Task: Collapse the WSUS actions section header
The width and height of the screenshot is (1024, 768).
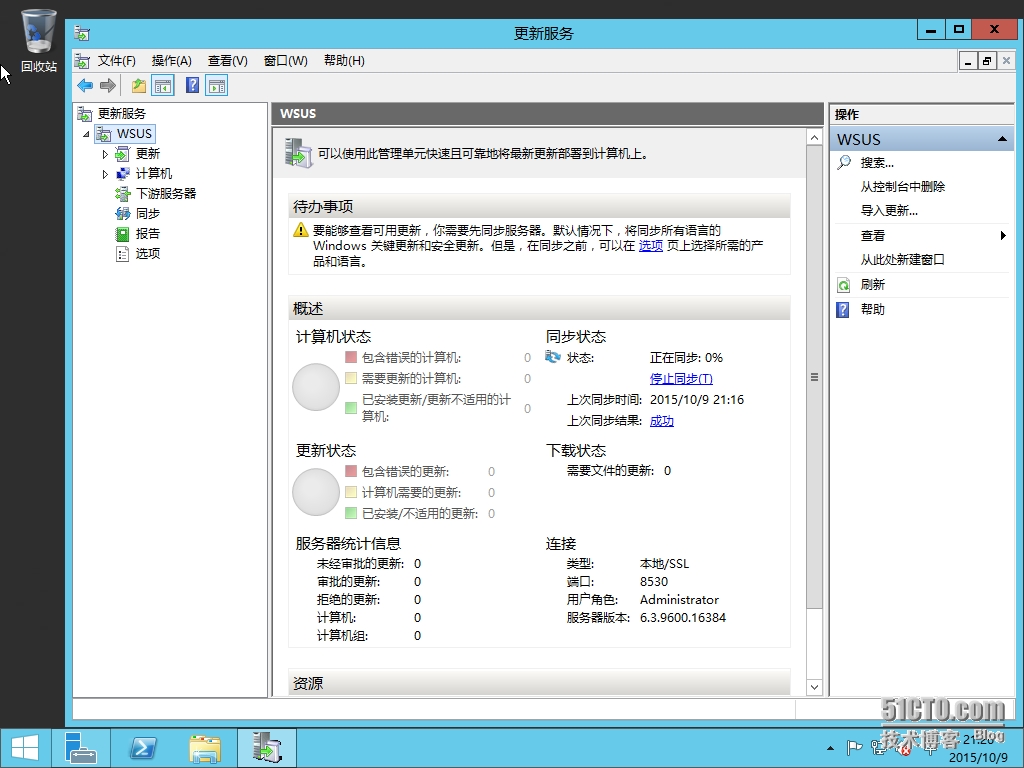Action: click(1002, 139)
